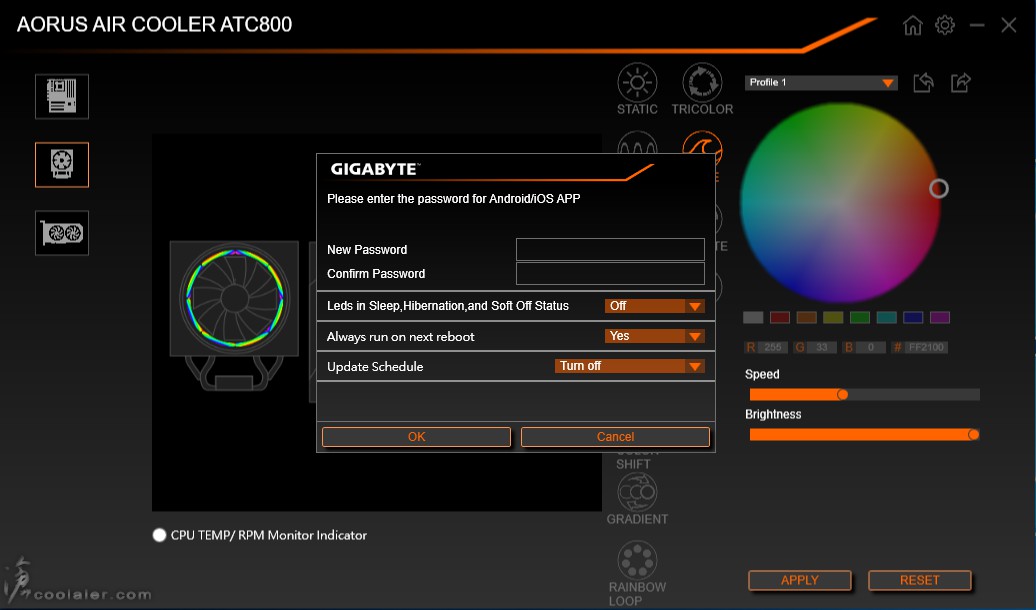Open the Leds in Sleep status dropdown
The width and height of the screenshot is (1036, 610).
pyautogui.click(x=654, y=306)
